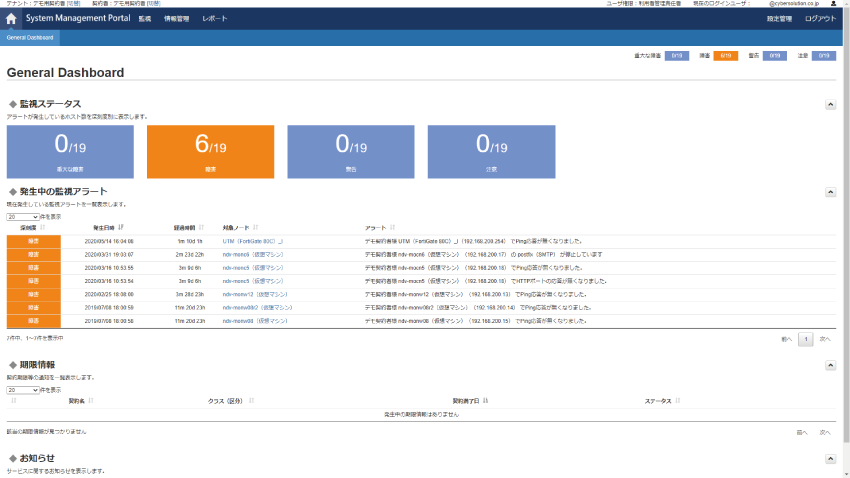Sort alerts by アラート column icon
850x478 pixels.
coord(392,228)
